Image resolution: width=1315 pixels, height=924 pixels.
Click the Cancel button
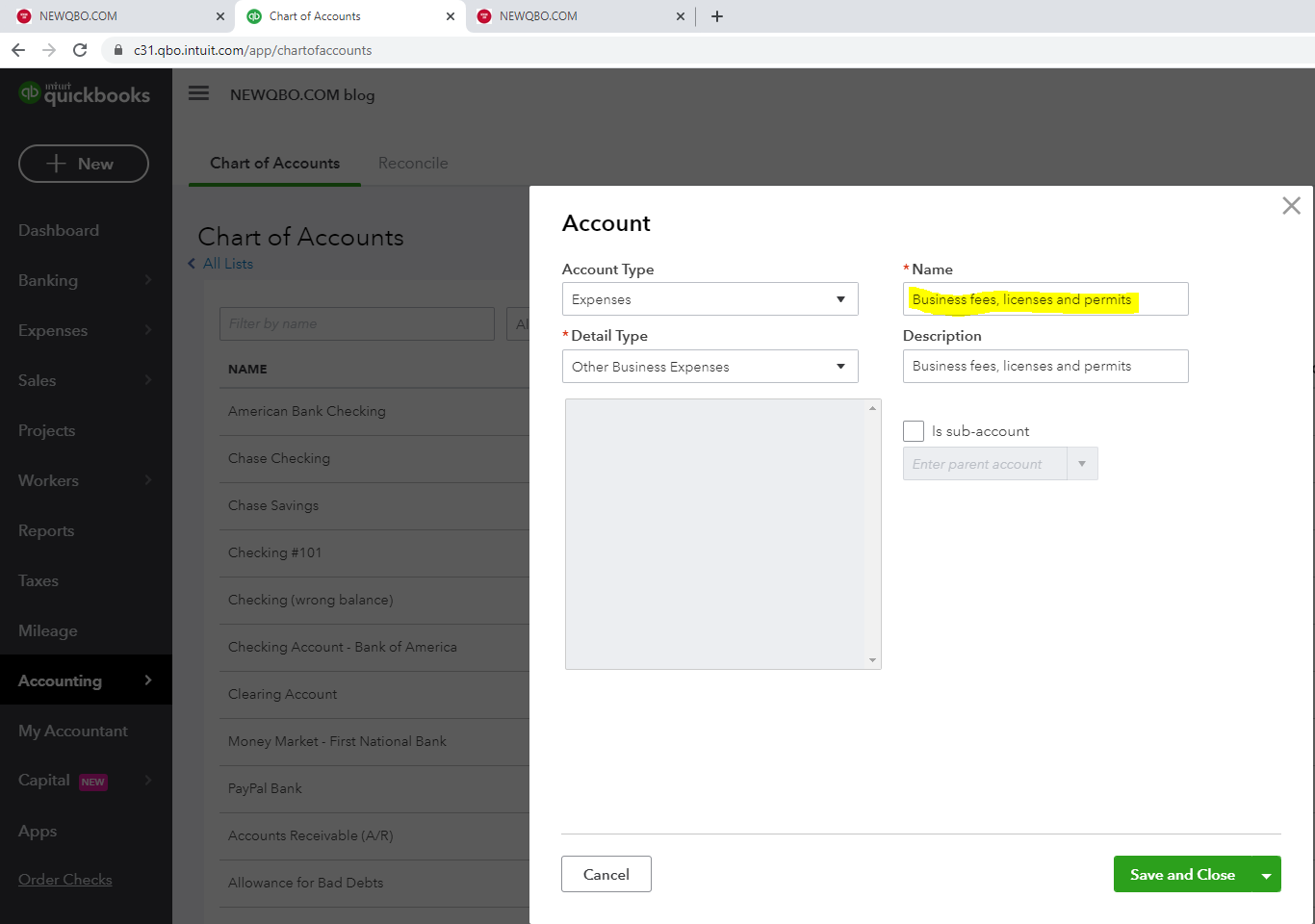(606, 874)
